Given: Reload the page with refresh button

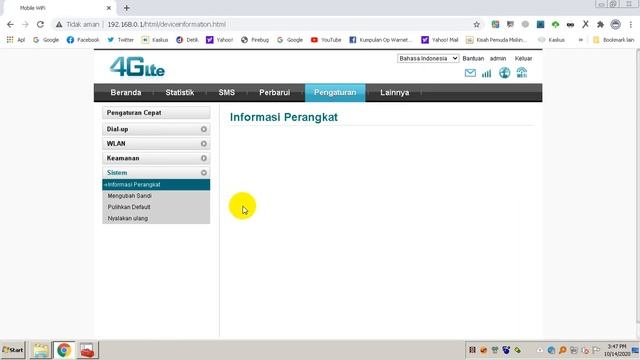Looking at the screenshot, I should click(x=40, y=24).
